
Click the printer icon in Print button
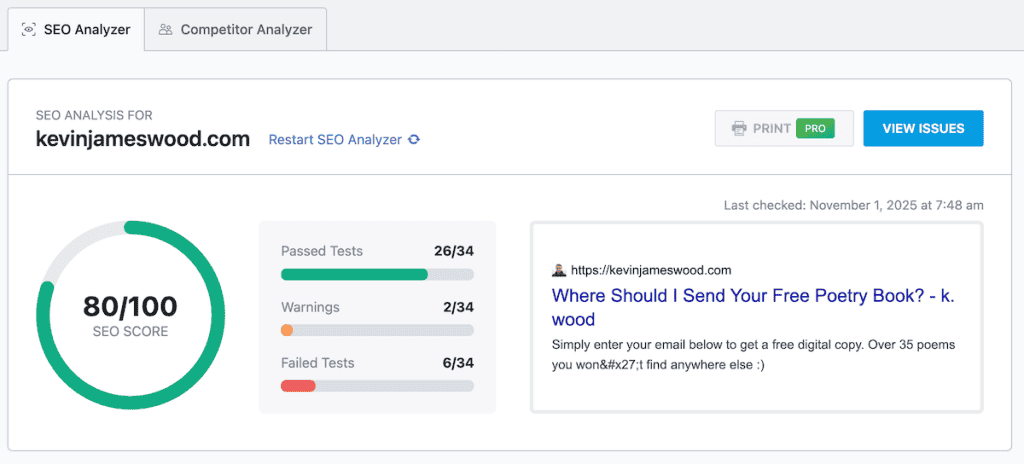tap(739, 128)
